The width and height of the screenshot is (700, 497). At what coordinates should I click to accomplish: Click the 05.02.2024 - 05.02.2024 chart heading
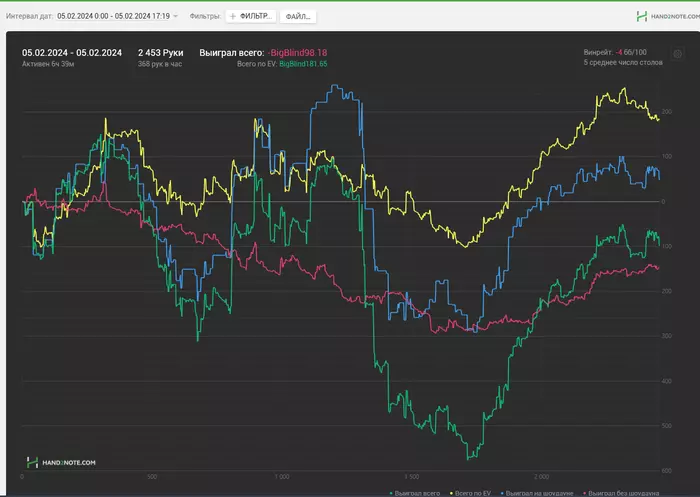click(x=72, y=53)
